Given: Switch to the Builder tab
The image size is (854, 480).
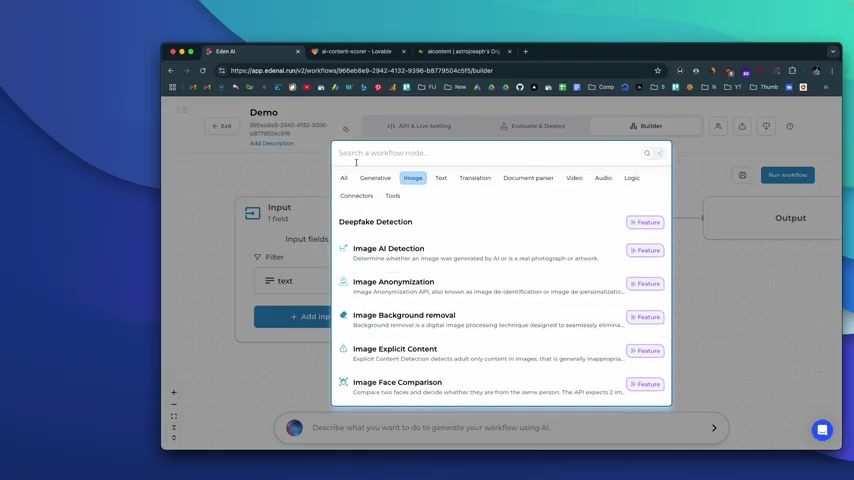Looking at the screenshot, I should (646, 126).
